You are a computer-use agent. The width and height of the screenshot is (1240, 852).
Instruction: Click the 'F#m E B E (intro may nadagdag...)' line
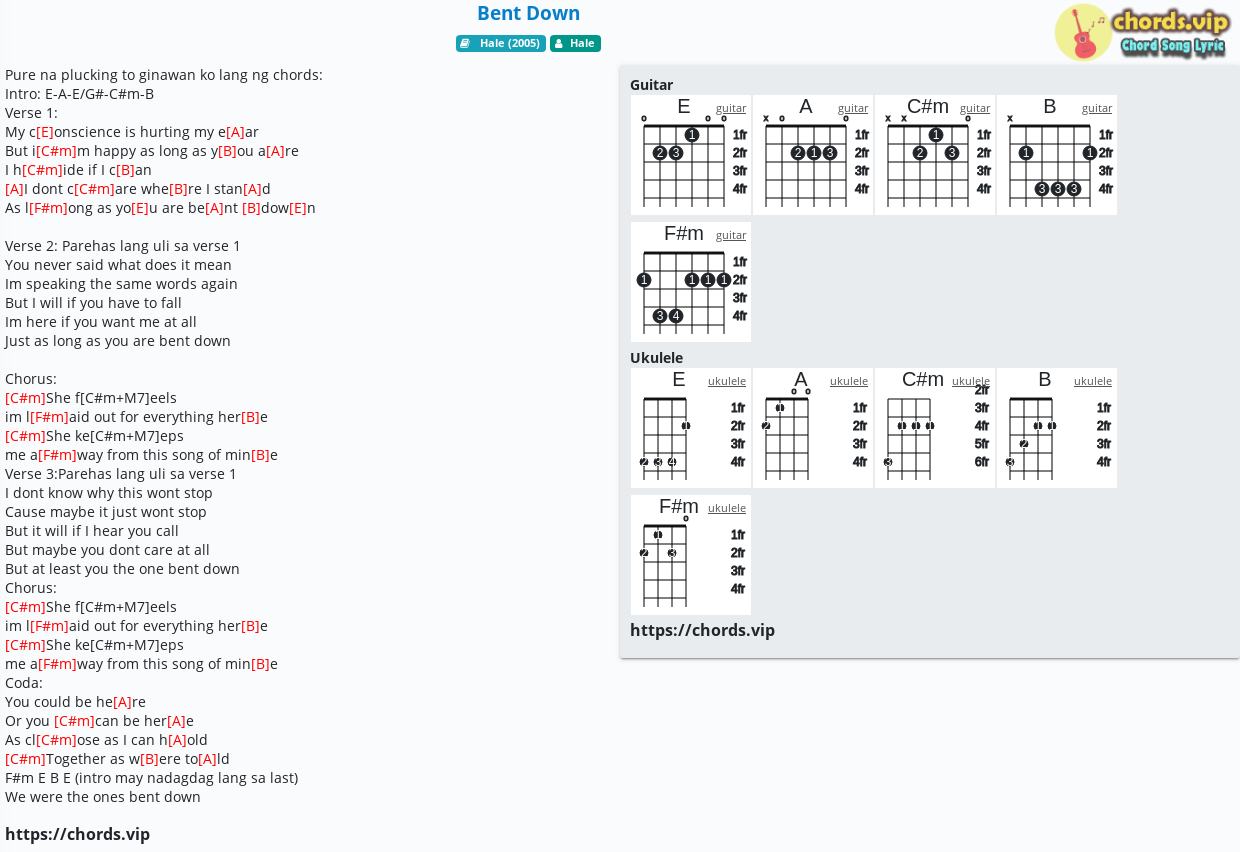click(151, 778)
